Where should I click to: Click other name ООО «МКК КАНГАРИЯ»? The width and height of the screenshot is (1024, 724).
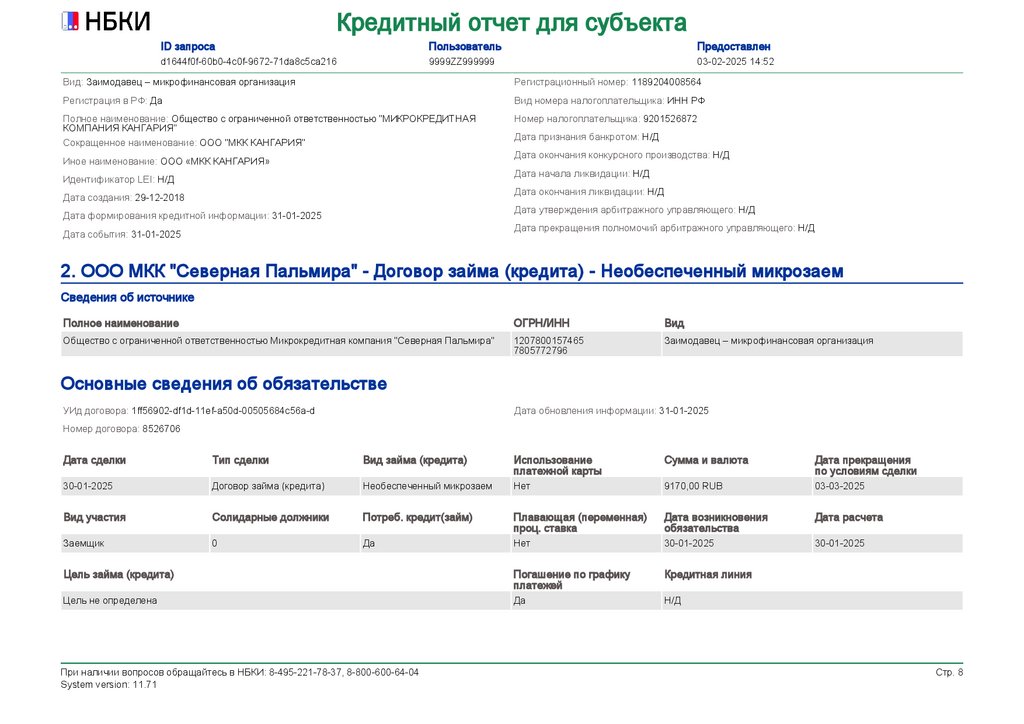point(215,161)
